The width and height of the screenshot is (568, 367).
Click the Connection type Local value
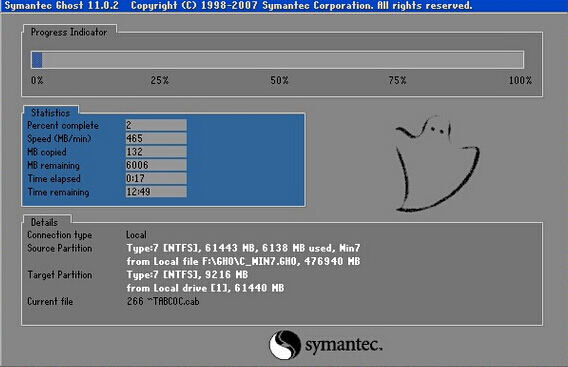click(x=136, y=235)
